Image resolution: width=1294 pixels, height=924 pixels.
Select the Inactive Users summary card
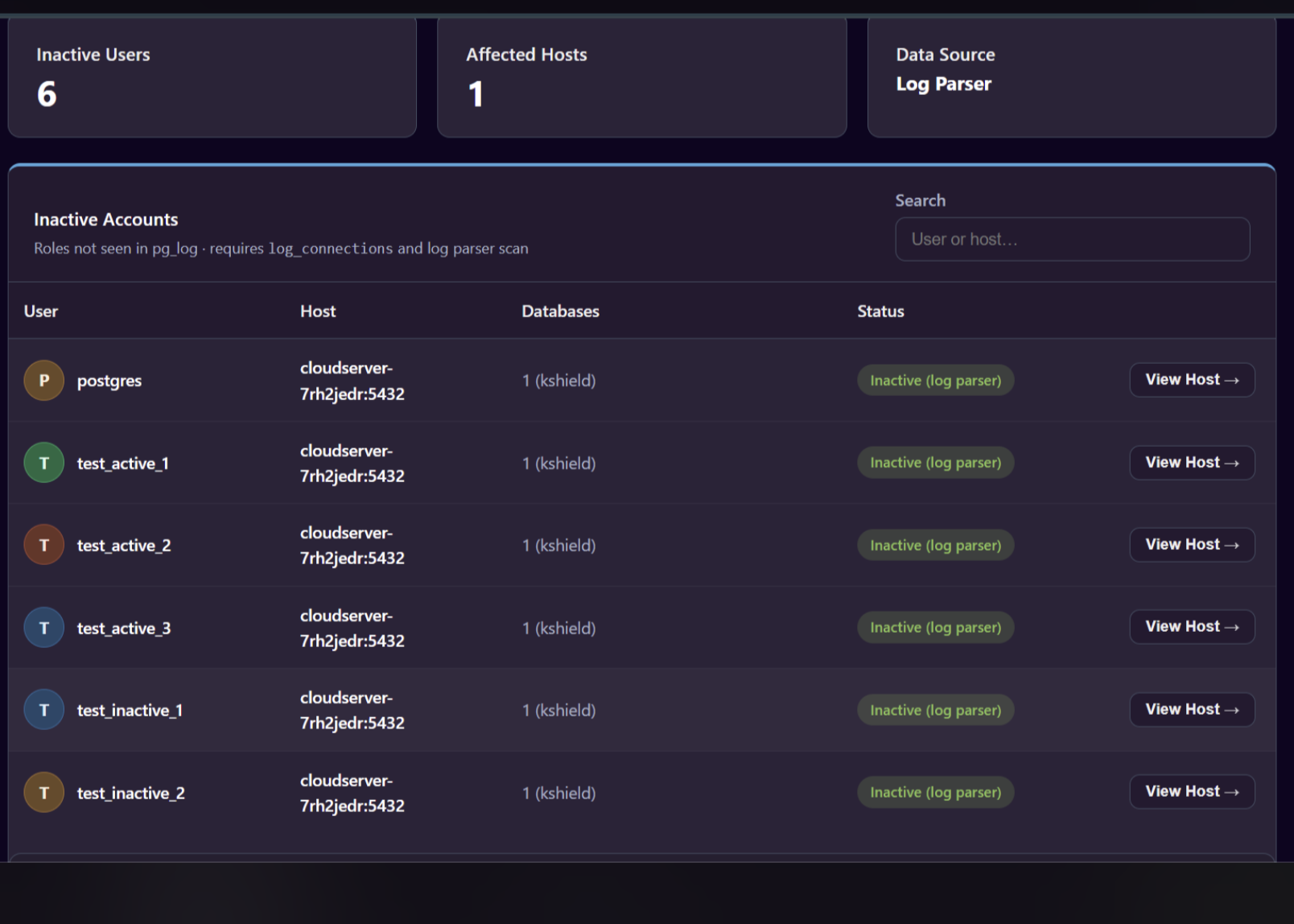point(212,77)
